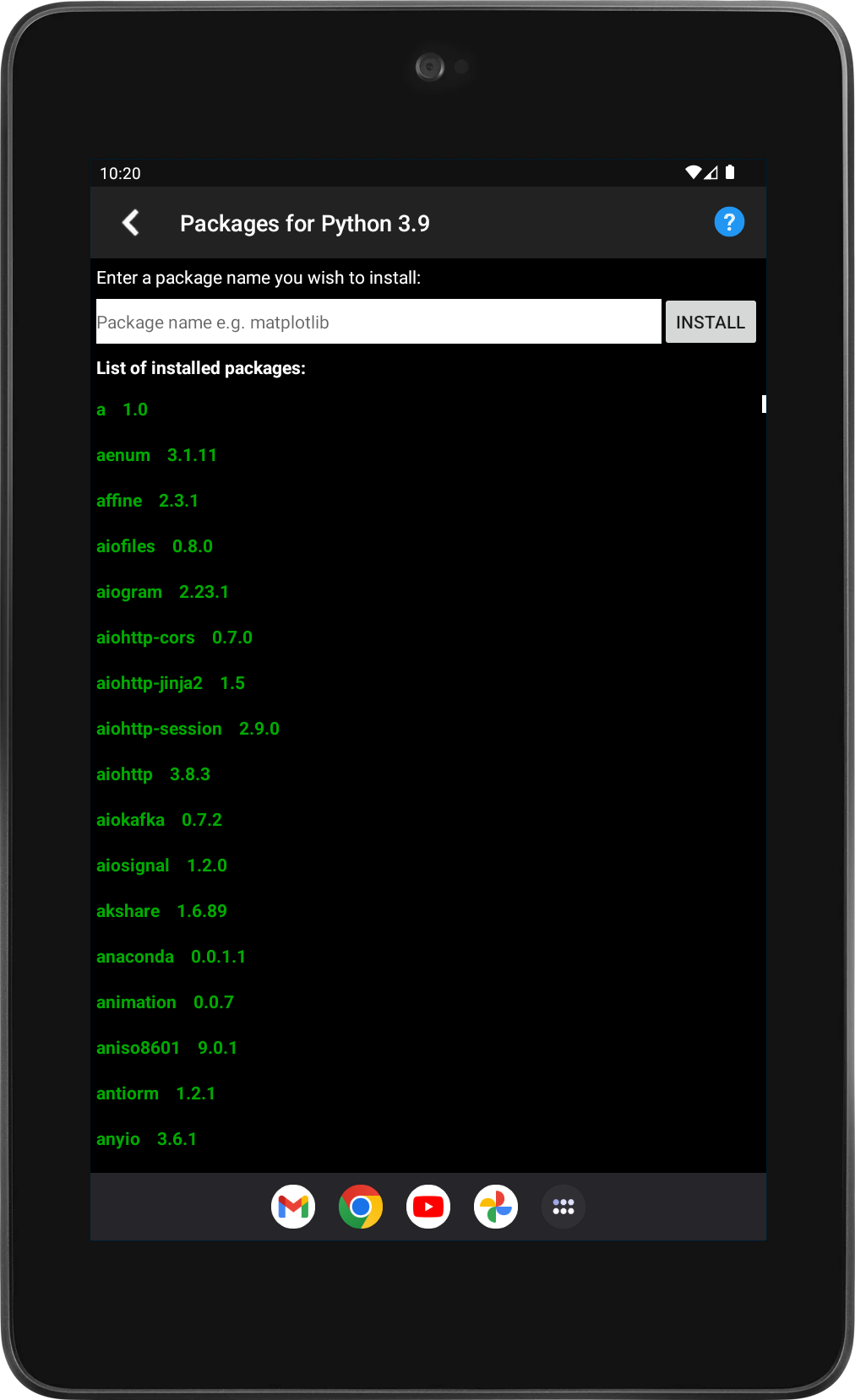Select the aiokafka 0.7.2 package
This screenshot has height=1400, width=855.
(159, 820)
